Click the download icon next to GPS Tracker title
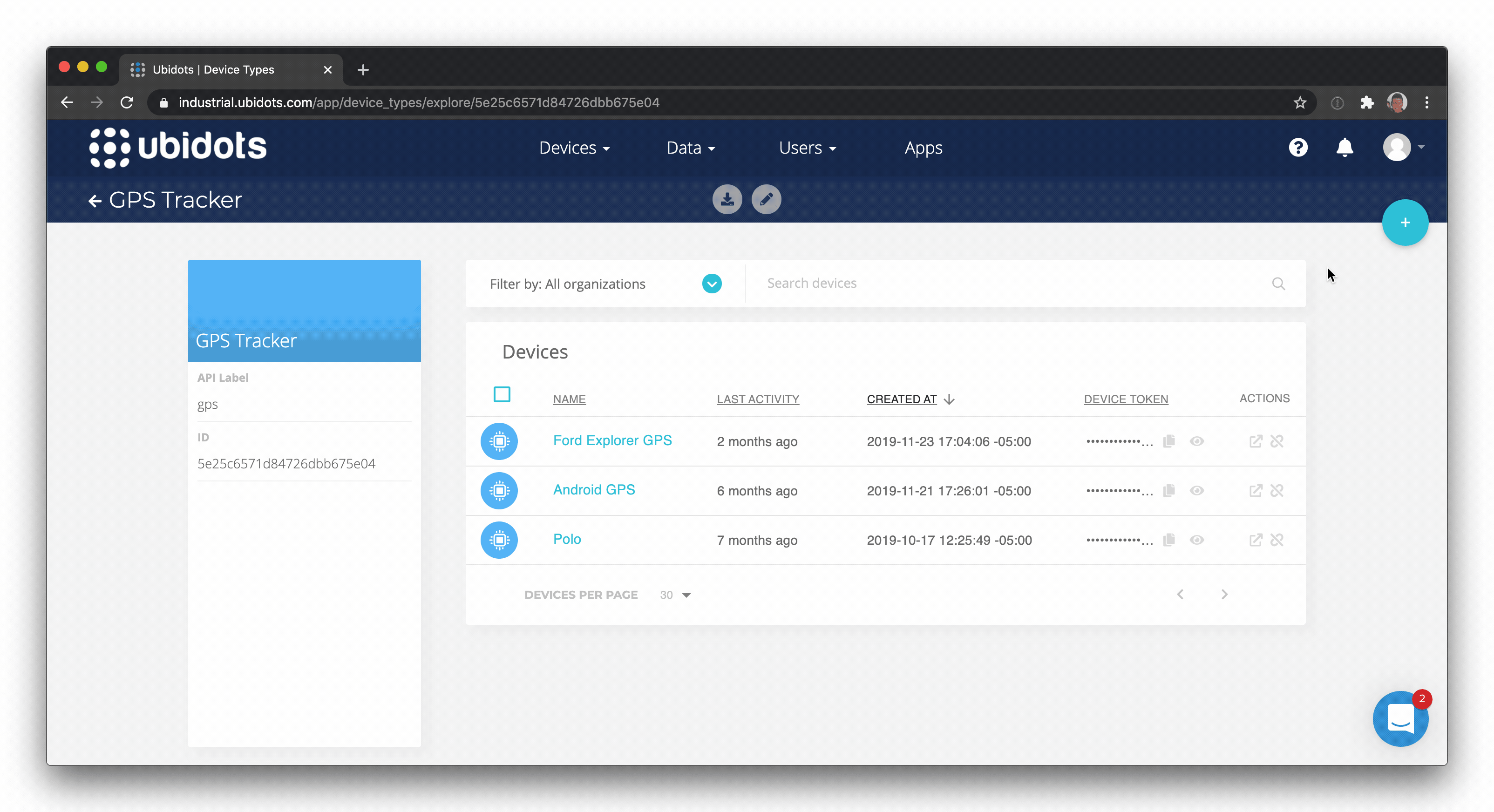 click(x=727, y=200)
